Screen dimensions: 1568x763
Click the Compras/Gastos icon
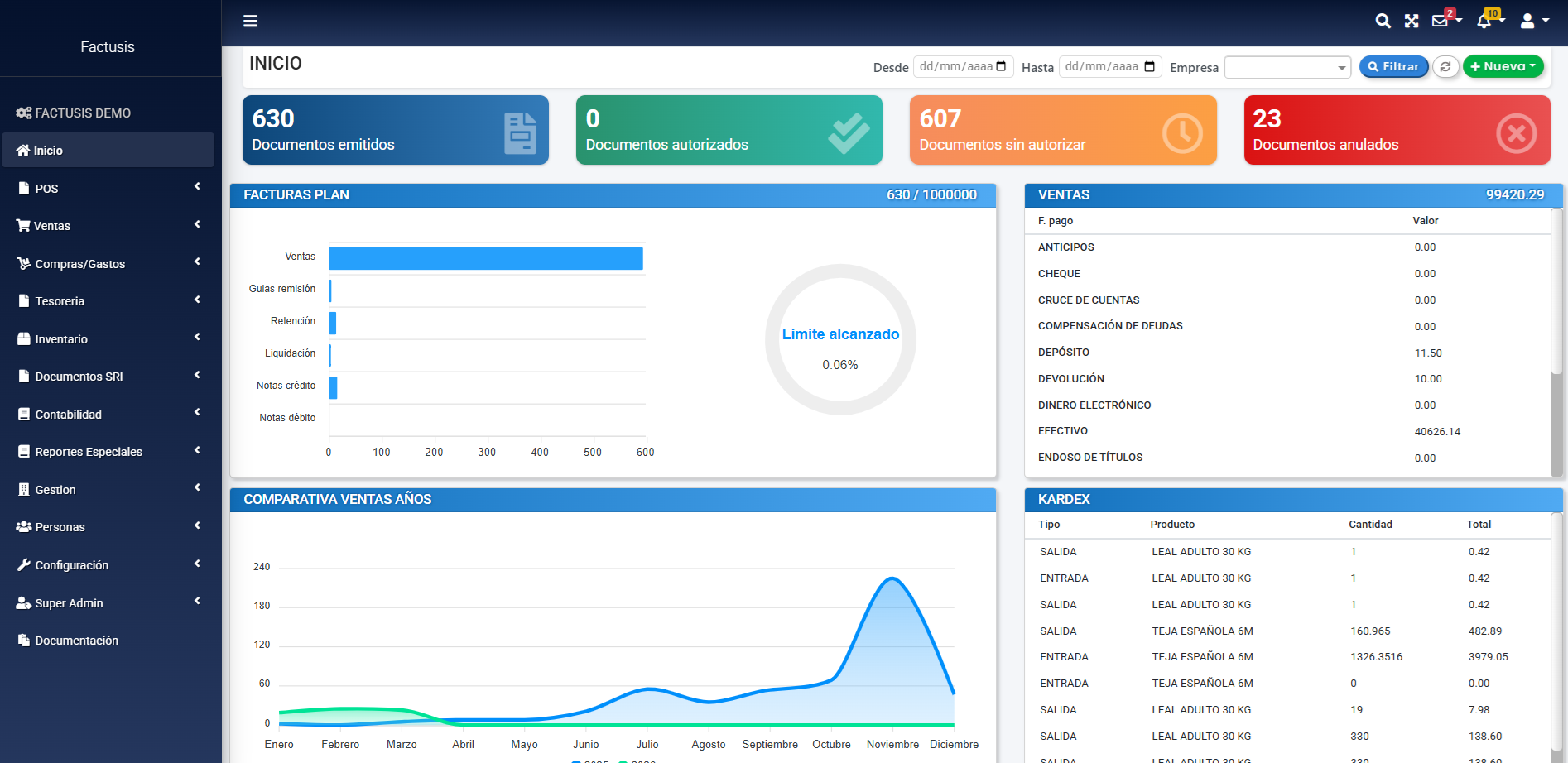(23, 263)
